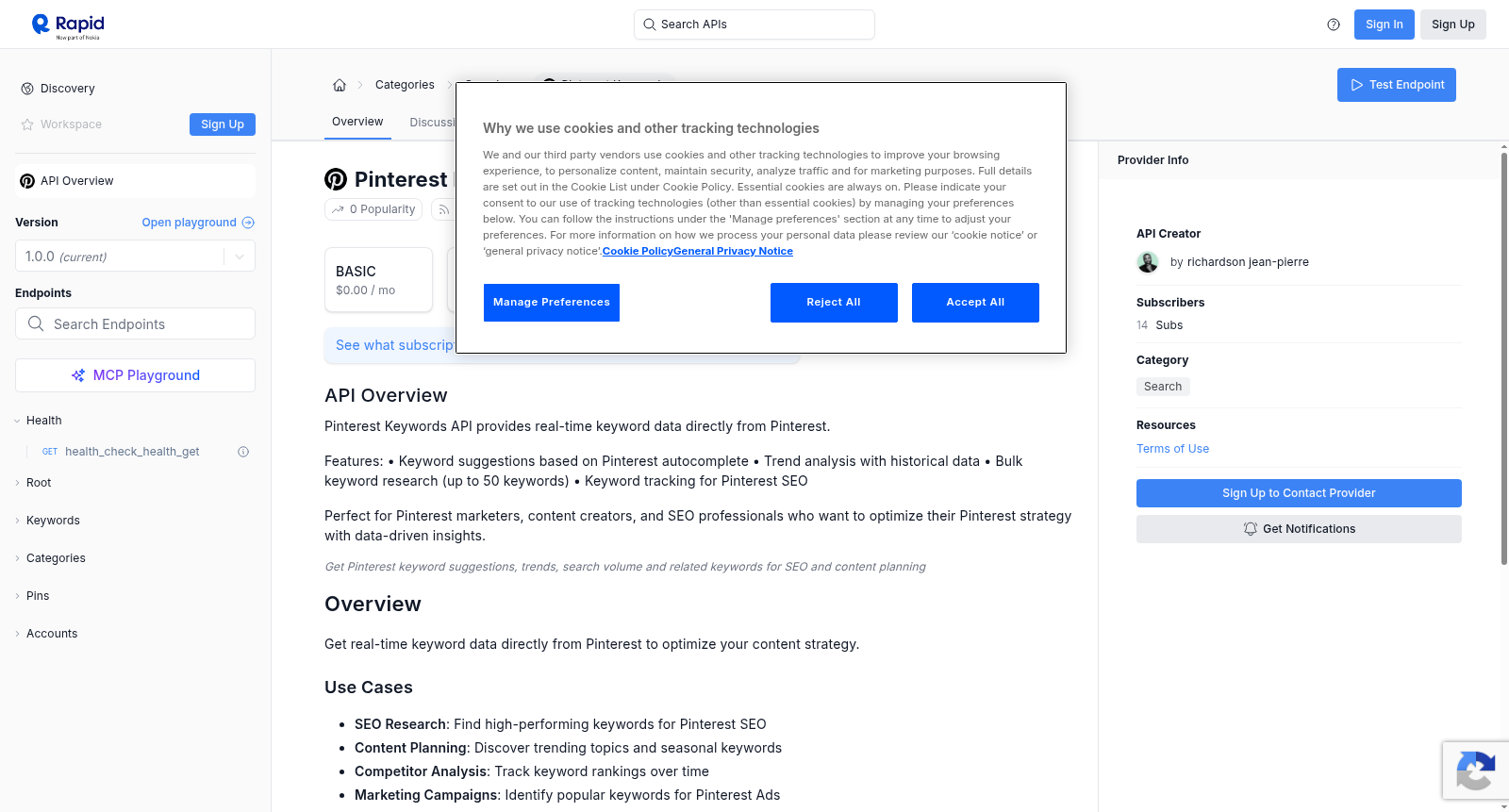Click richardson jean-pierre's avatar
The height and width of the screenshot is (812, 1509).
click(1148, 262)
